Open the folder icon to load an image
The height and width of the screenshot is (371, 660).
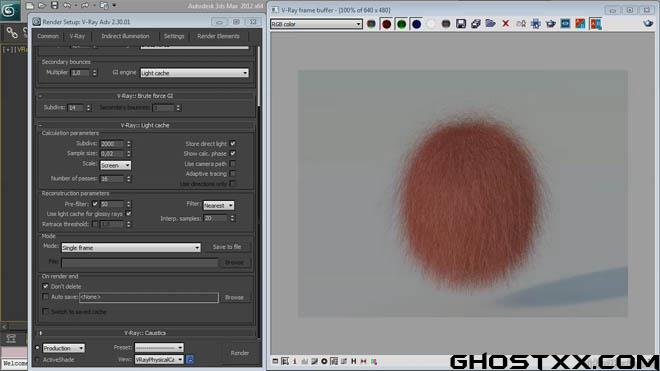[490, 24]
